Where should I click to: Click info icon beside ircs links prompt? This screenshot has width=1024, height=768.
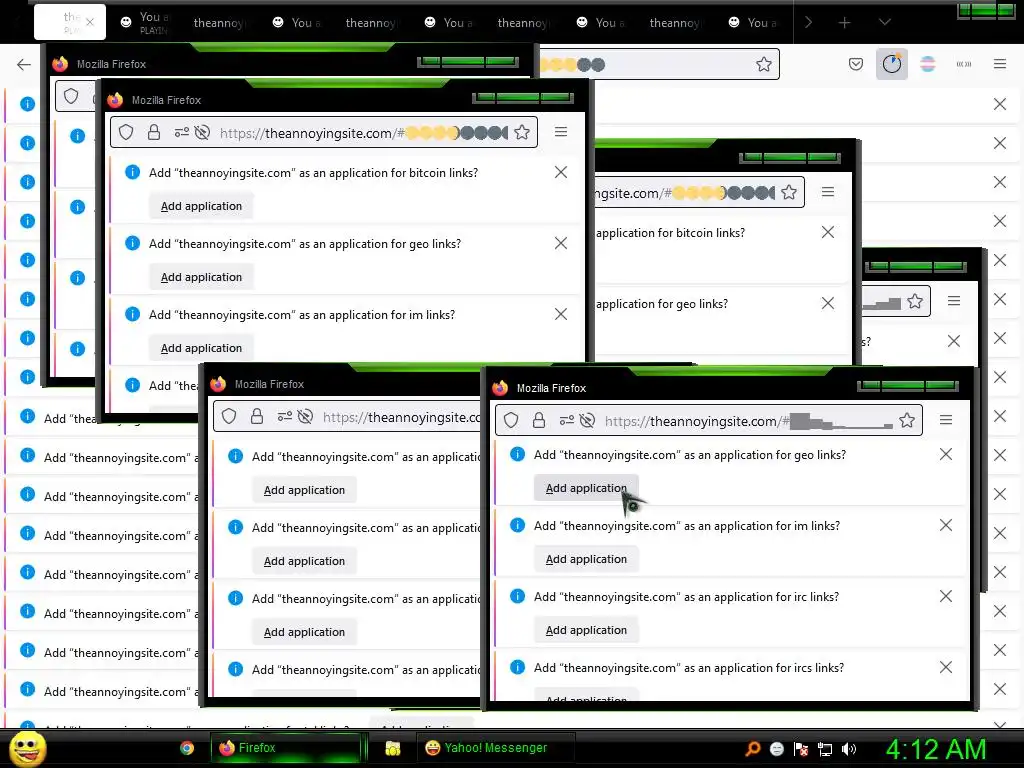(517, 667)
